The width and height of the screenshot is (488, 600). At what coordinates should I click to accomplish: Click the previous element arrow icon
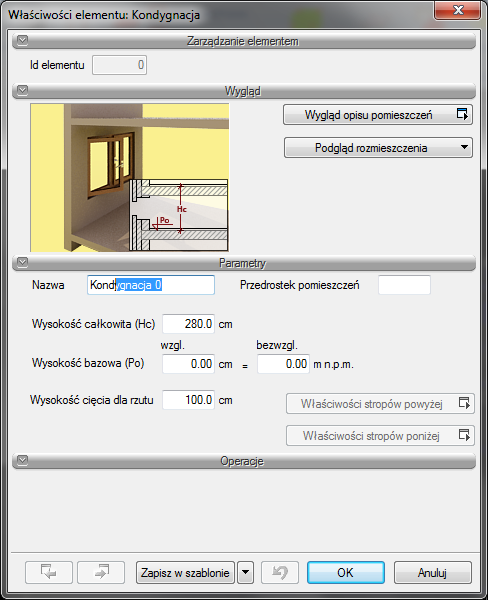pos(49,572)
